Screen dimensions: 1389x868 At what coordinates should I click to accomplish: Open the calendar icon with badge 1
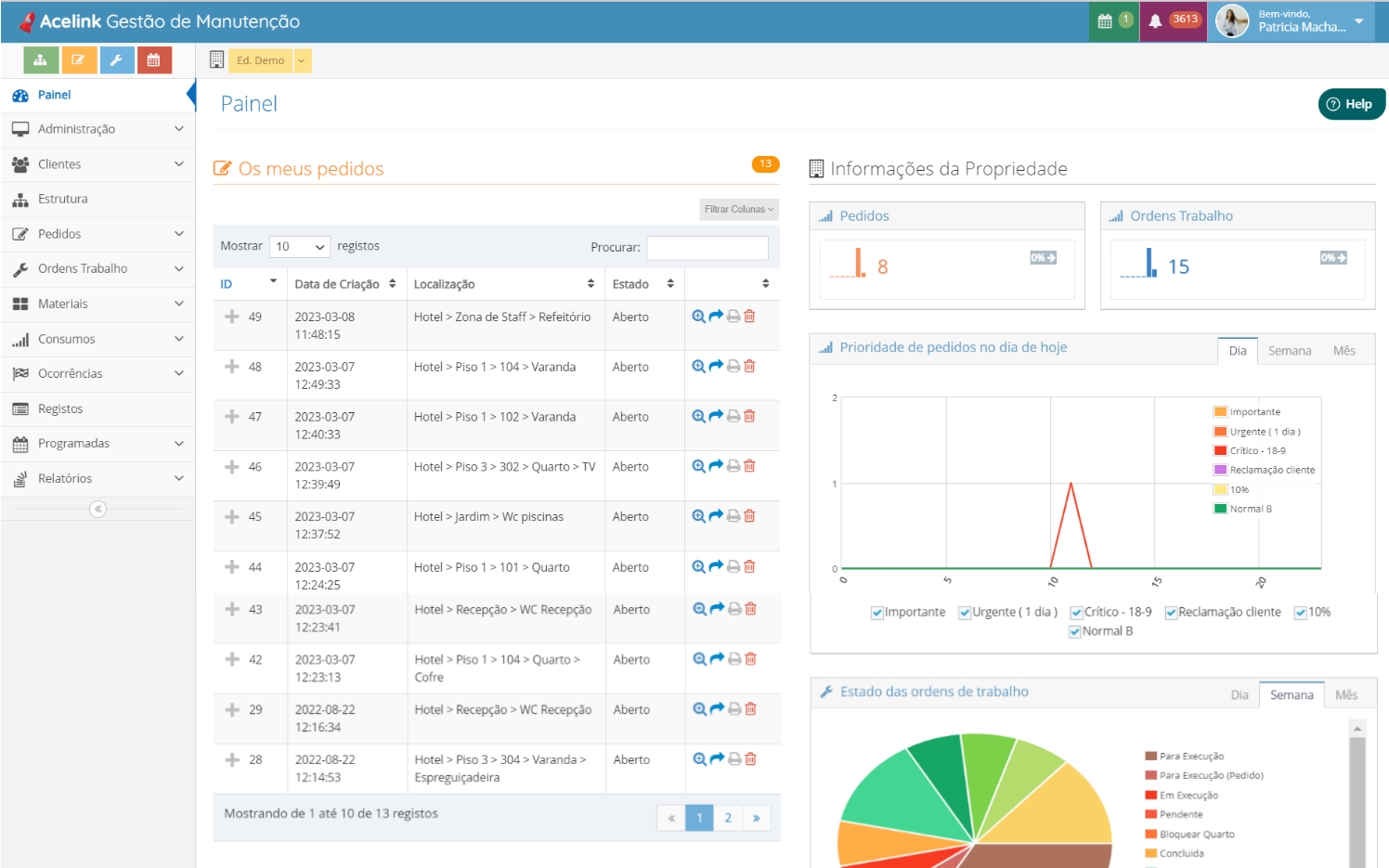pos(1113,20)
